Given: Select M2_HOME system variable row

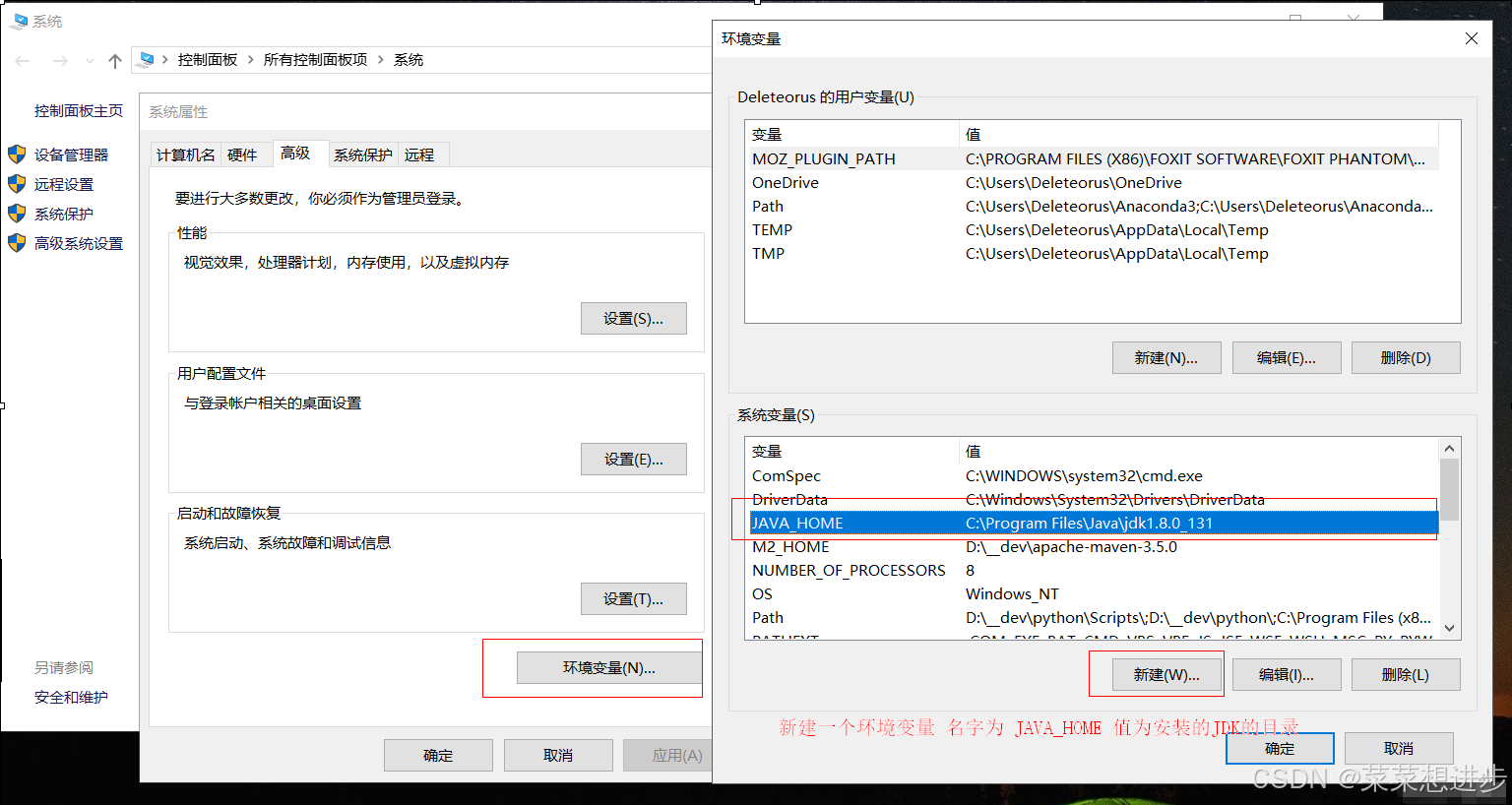Looking at the screenshot, I should point(1093,547).
